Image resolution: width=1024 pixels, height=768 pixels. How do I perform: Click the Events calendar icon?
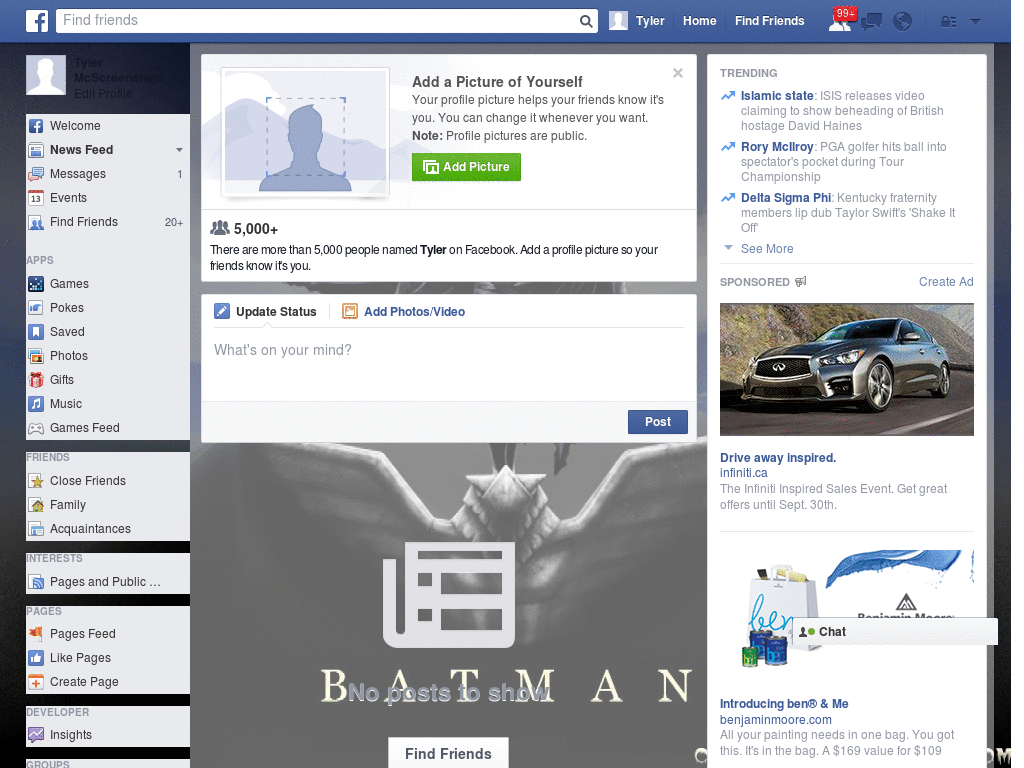click(x=36, y=198)
